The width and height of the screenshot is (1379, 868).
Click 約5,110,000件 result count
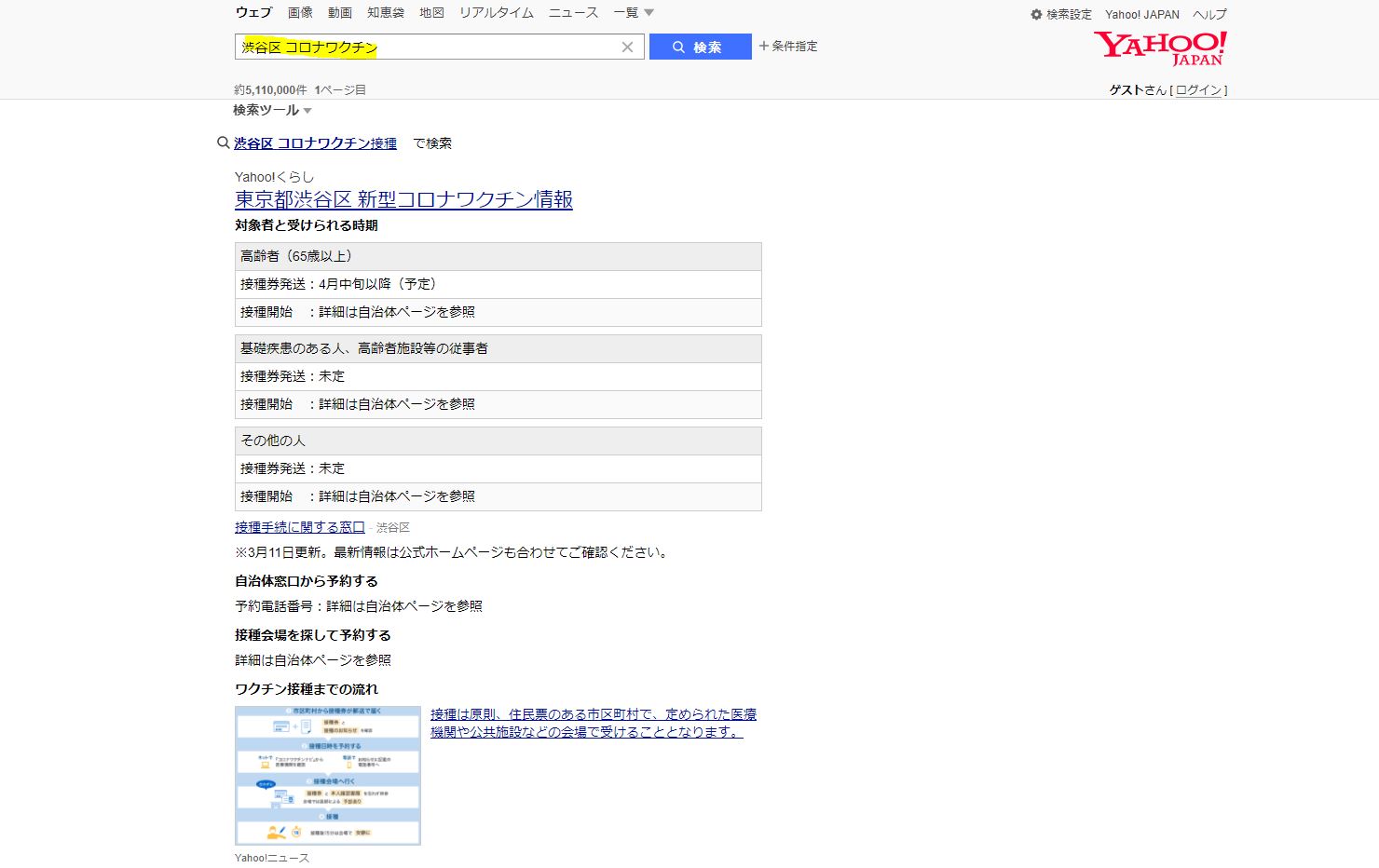point(270,90)
